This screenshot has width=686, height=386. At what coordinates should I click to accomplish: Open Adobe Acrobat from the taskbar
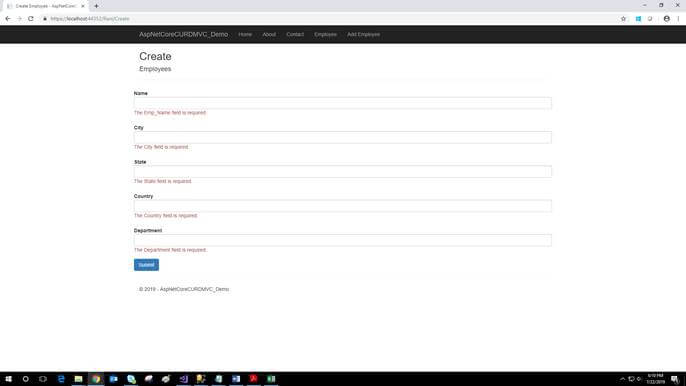point(253,379)
